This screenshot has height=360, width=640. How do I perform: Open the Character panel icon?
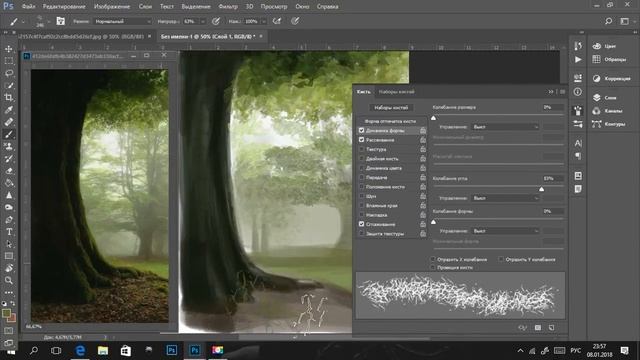(x=578, y=143)
